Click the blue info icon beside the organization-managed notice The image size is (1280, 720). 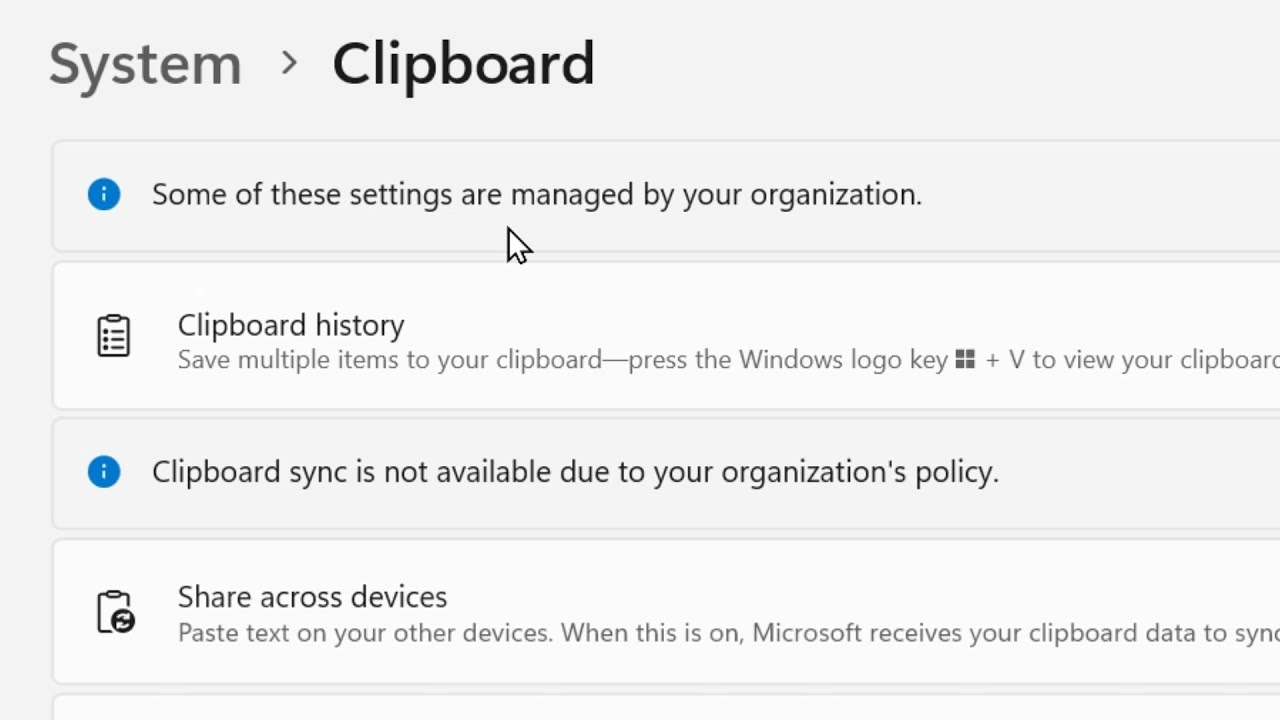(x=104, y=194)
